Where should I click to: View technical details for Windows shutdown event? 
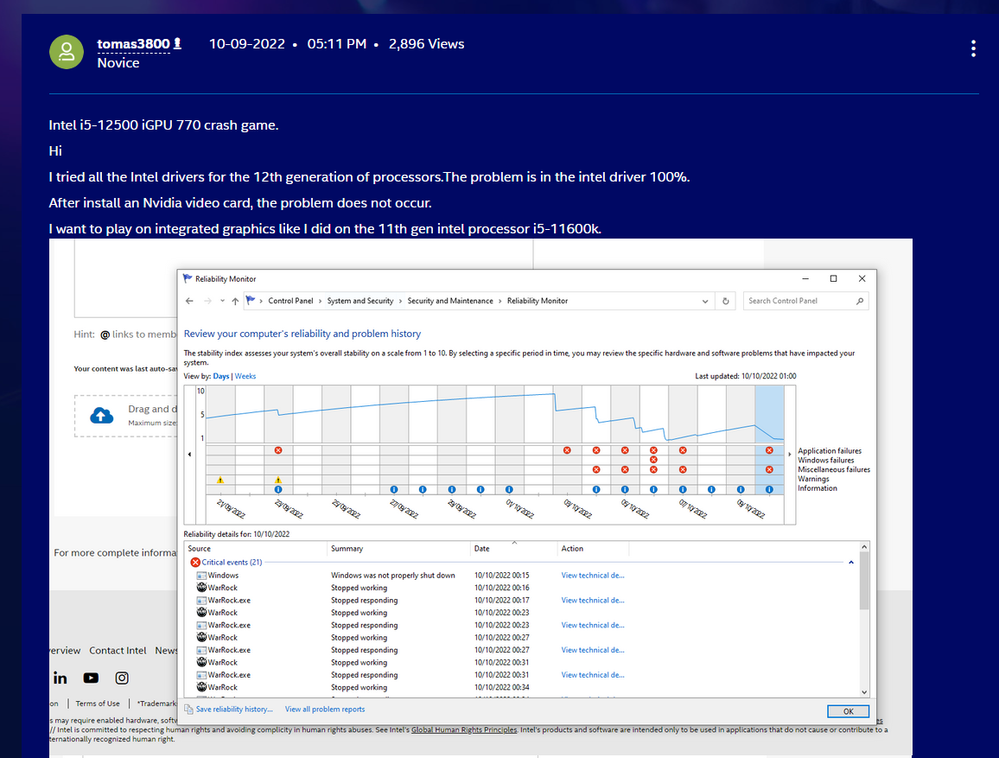[593, 575]
